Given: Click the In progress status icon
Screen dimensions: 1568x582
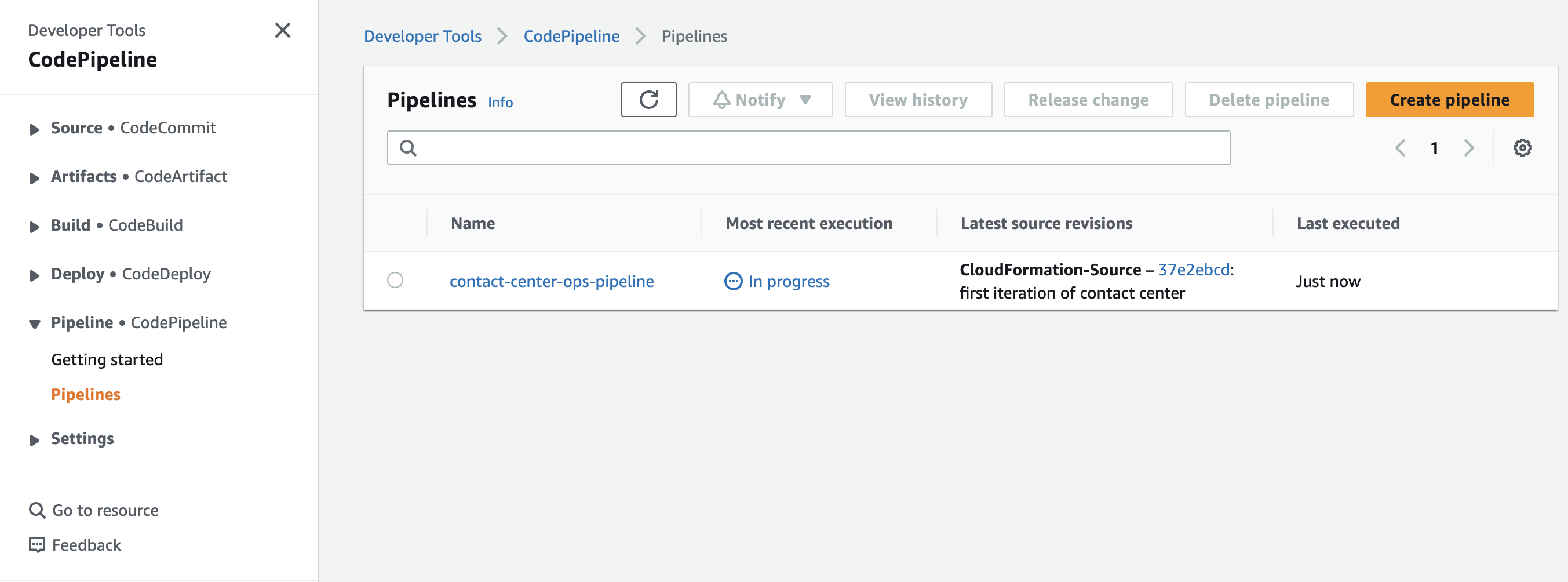Looking at the screenshot, I should click(x=733, y=281).
